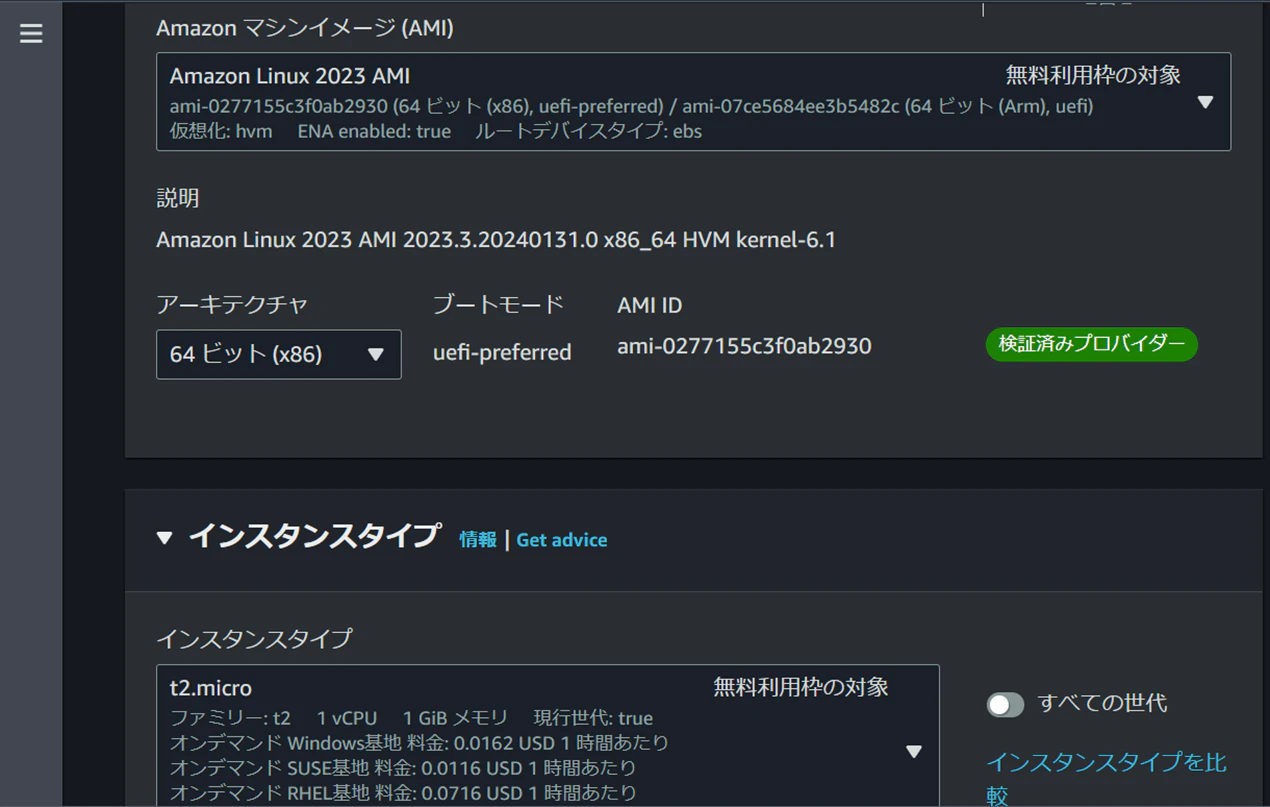Viewport: 1270px width, 807px height.
Task: Collapse the インスタンスタイプ section
Action: point(164,538)
